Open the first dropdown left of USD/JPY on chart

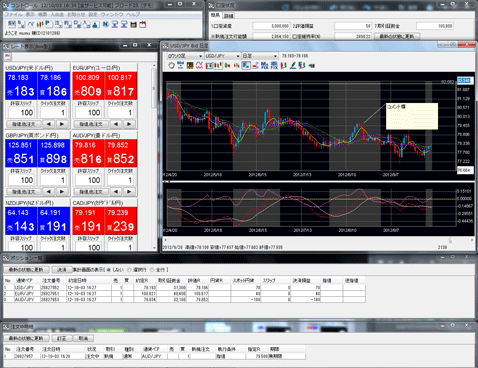(x=185, y=56)
